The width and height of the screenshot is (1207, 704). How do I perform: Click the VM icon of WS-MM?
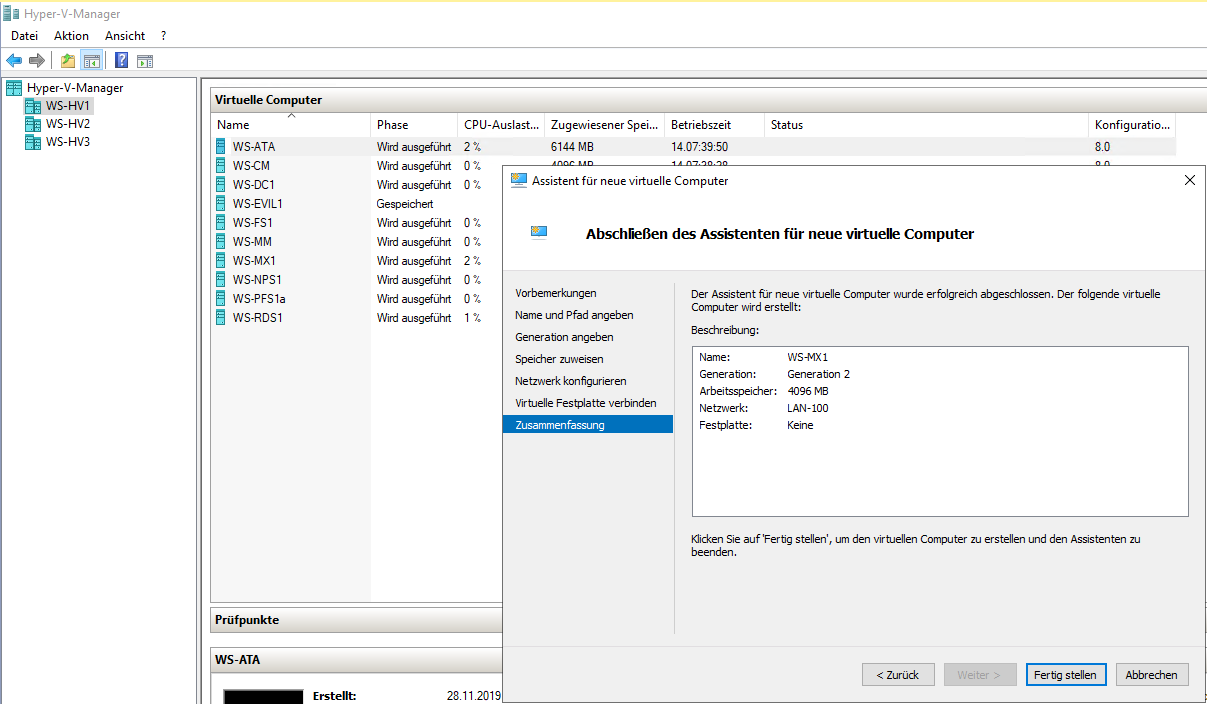222,241
